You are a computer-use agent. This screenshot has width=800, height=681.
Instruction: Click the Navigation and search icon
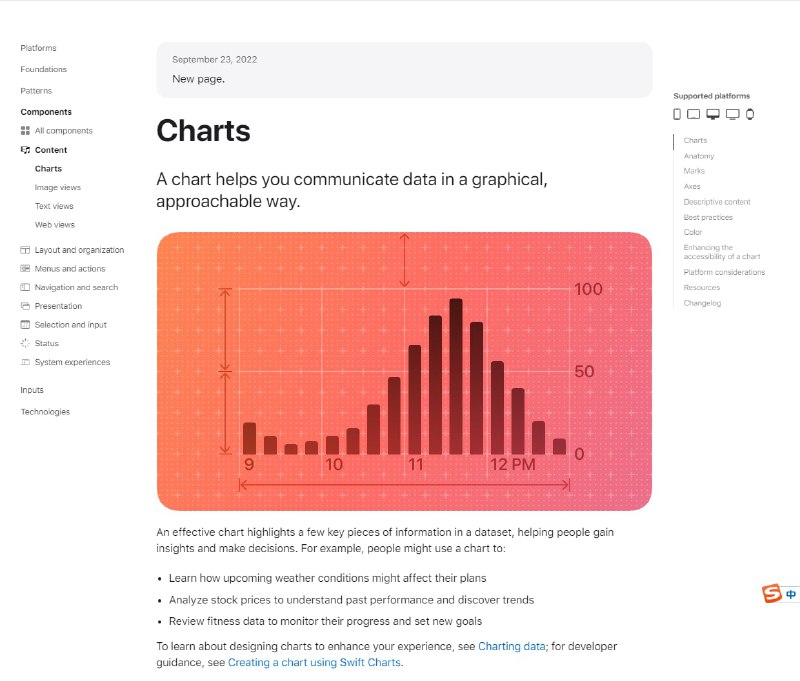[25, 288]
